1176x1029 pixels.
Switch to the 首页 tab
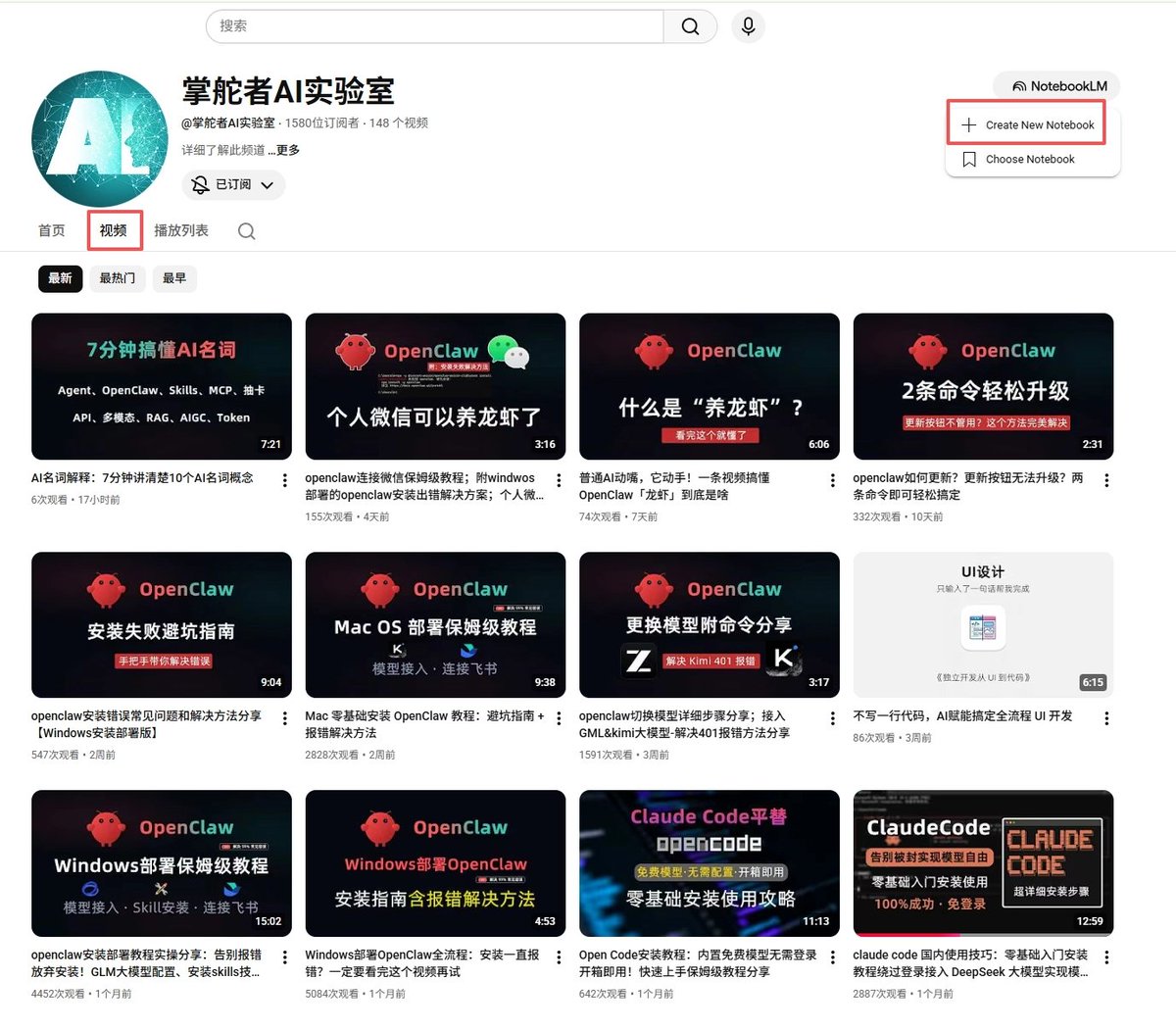coord(52,230)
